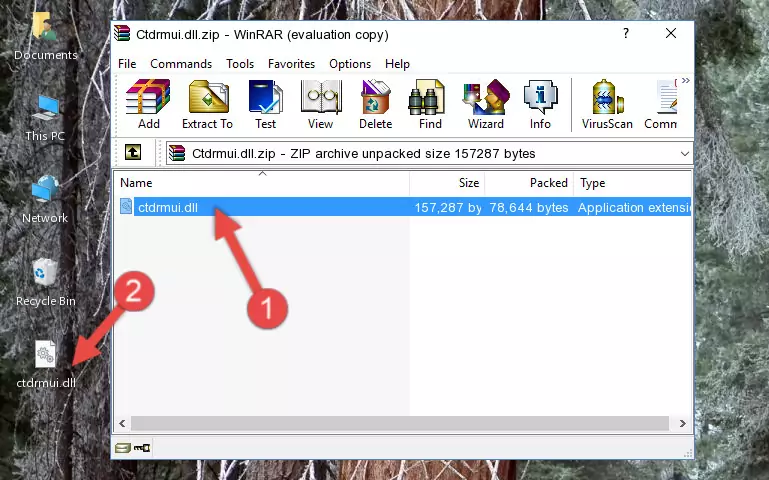
Task: Select the This PC desktop icon
Action: point(45,119)
